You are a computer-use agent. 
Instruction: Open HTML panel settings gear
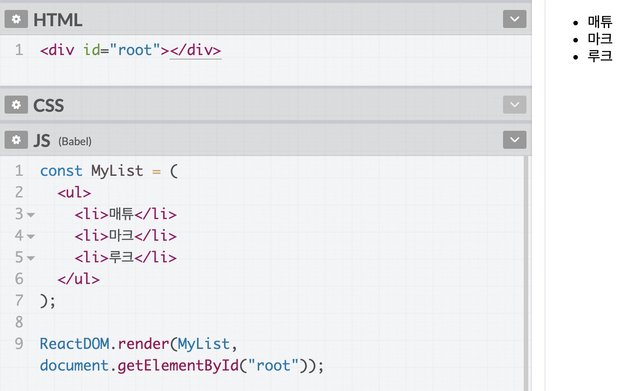coord(16,19)
